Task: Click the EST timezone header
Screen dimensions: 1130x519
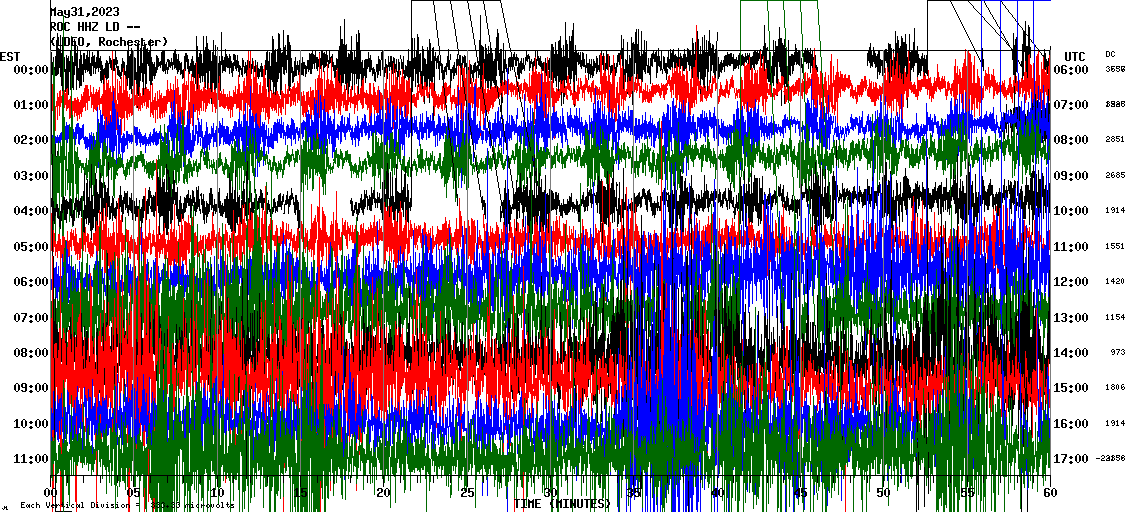Action: (x=11, y=56)
